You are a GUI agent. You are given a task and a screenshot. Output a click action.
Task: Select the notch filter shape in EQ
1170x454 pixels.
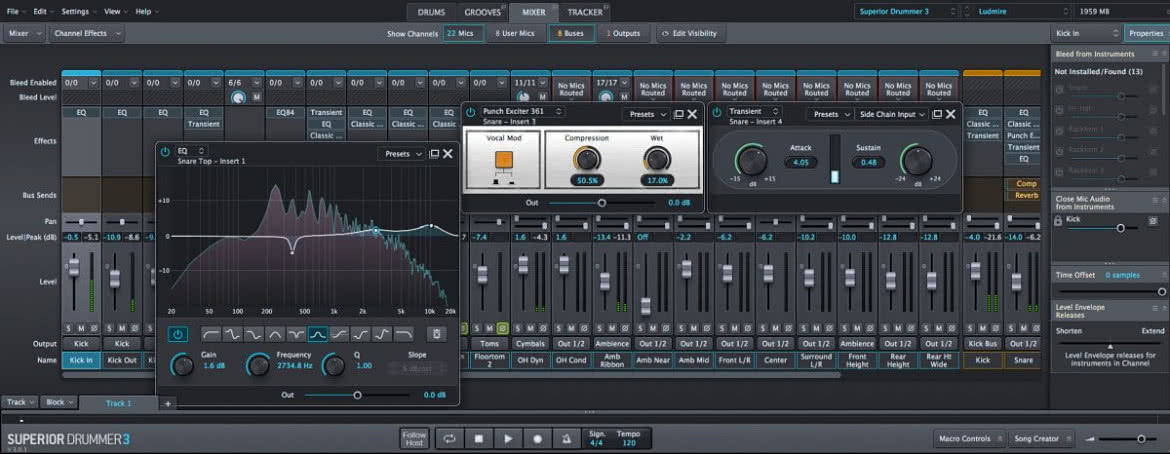point(295,335)
